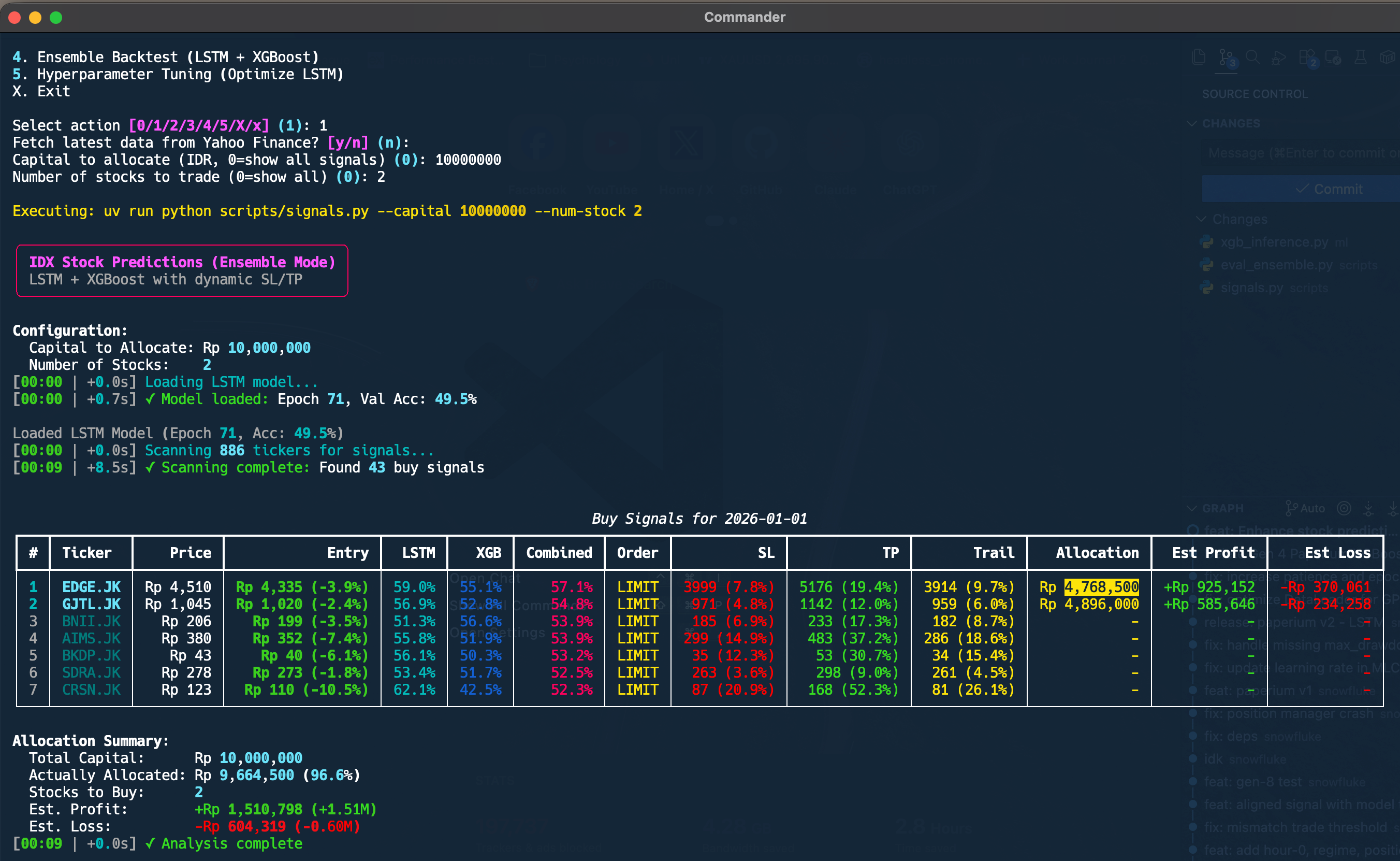This screenshot has height=861, width=1400.
Task: Open the Extensions icon with badge
Action: pos(1307,58)
